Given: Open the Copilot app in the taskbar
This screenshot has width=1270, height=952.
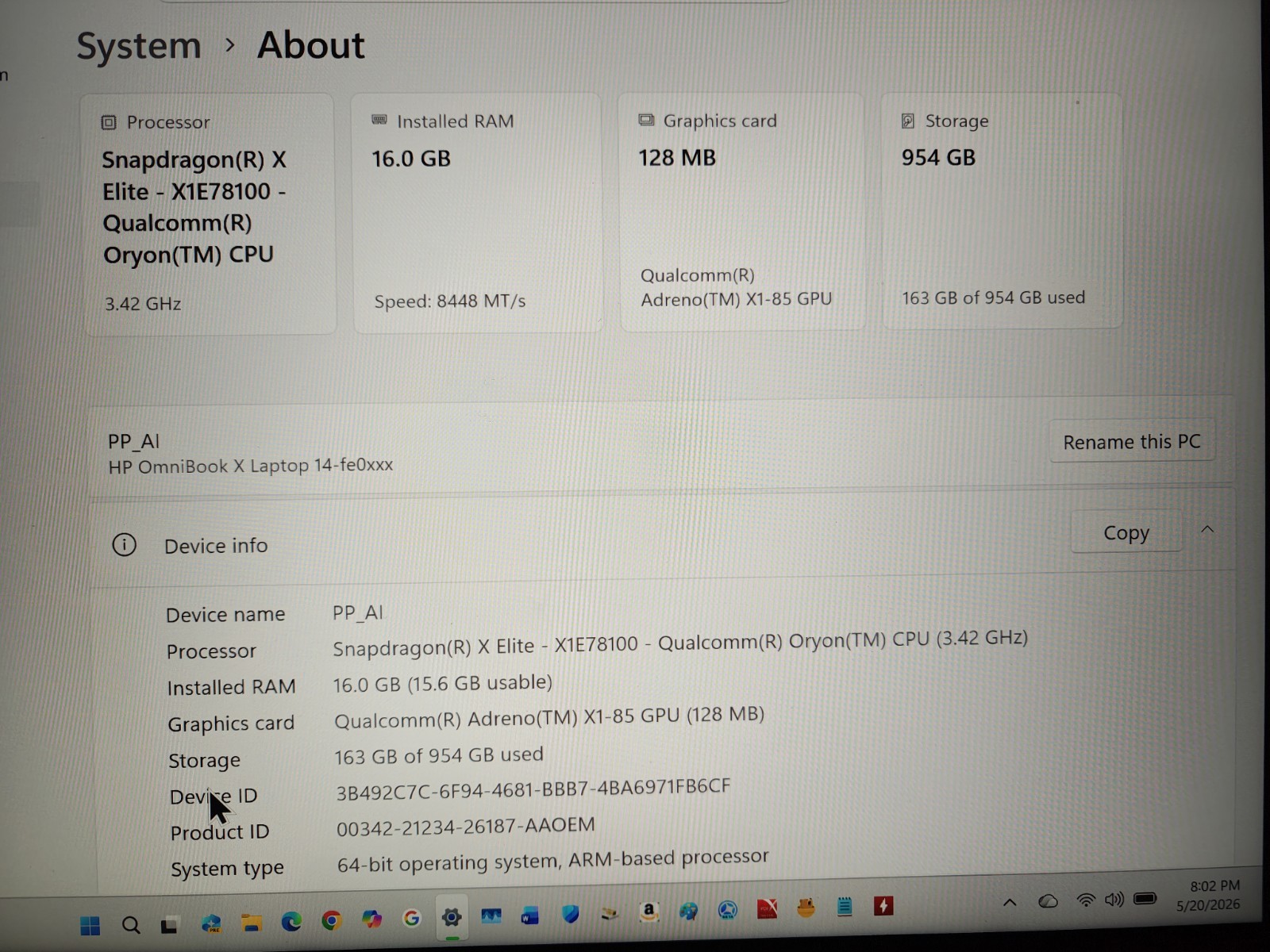Looking at the screenshot, I should pos(371,919).
